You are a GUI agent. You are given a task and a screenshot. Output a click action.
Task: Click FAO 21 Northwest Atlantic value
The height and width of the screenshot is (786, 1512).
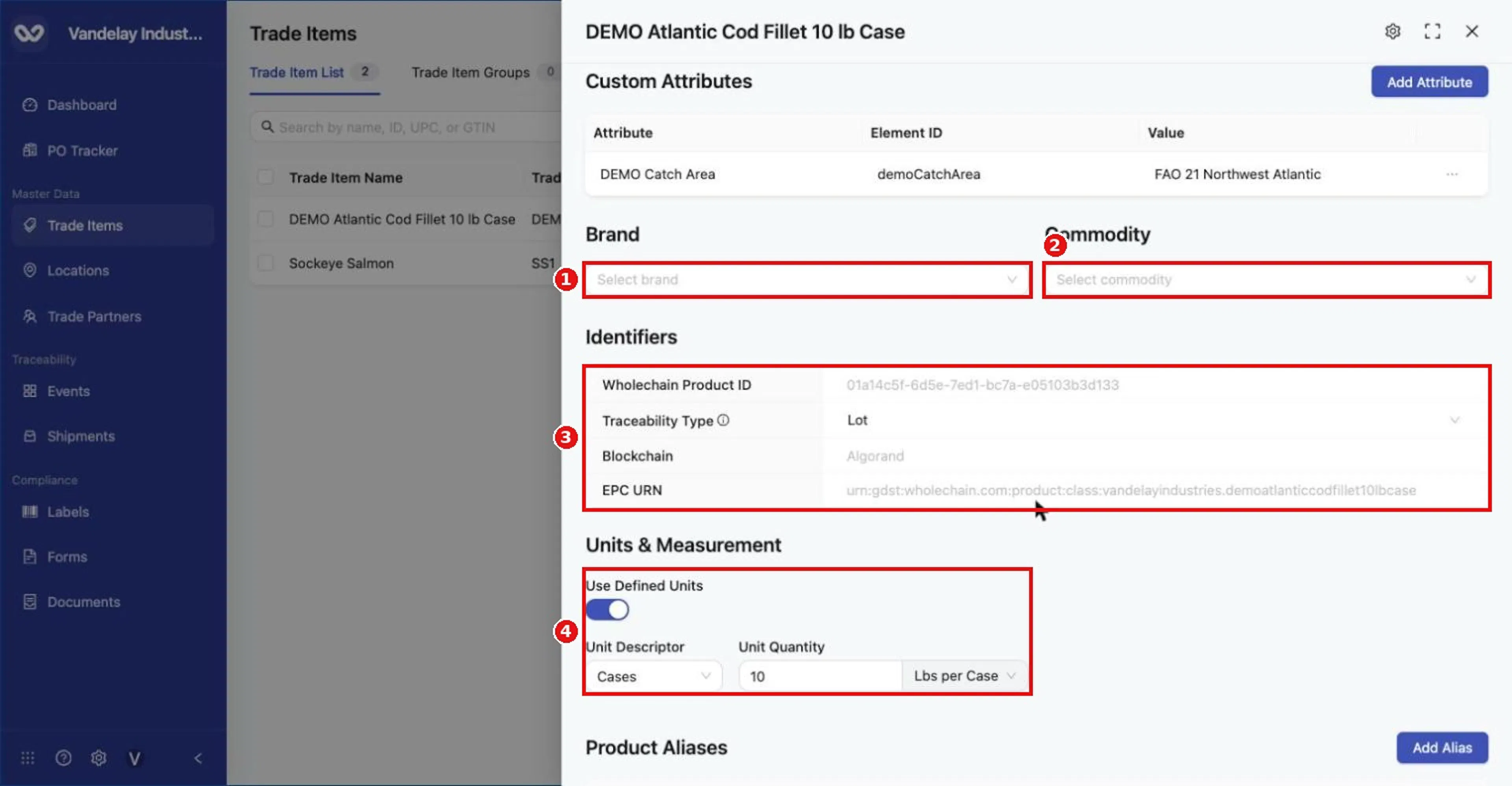point(1237,174)
